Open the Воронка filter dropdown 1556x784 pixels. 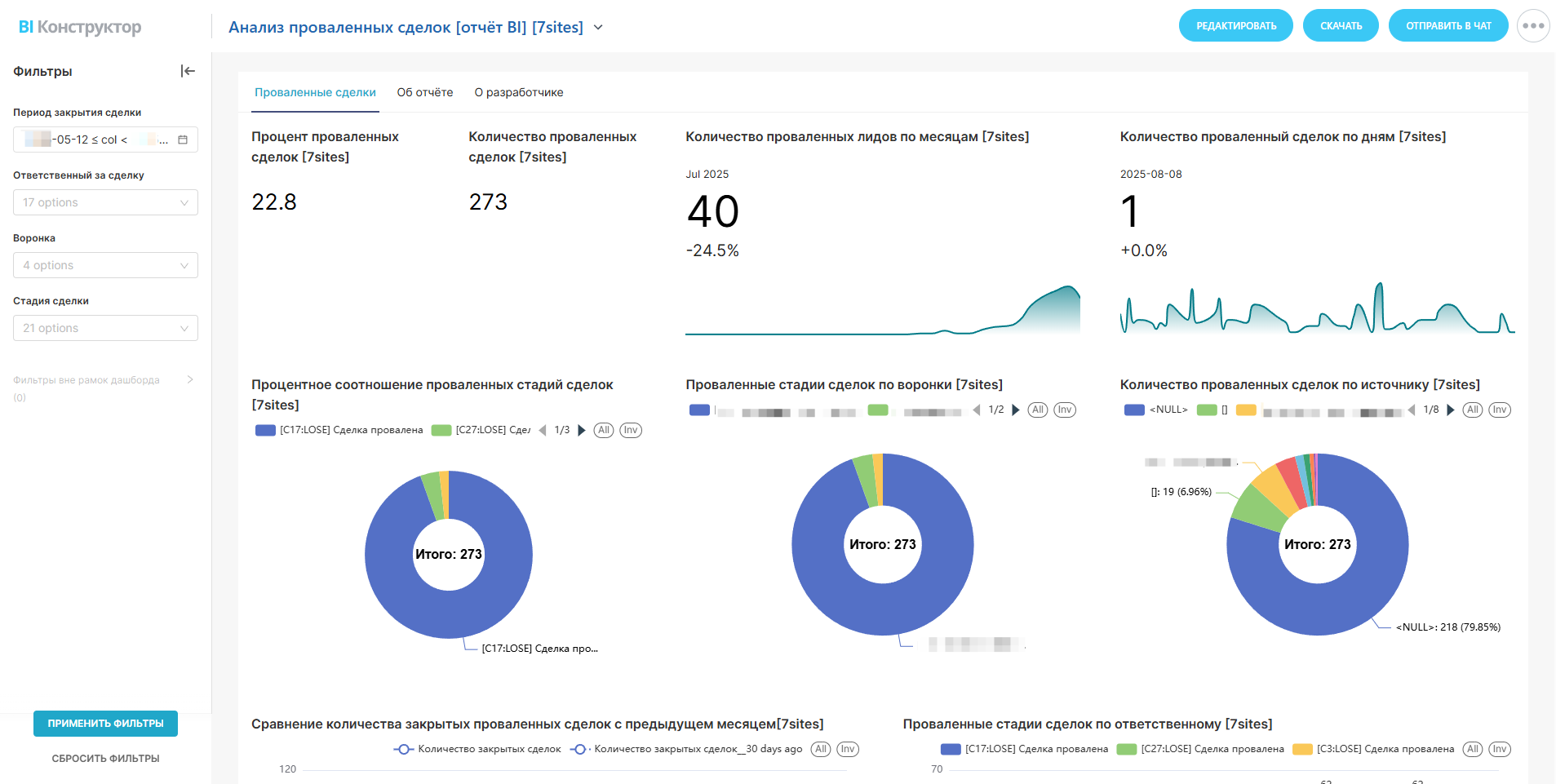click(105, 265)
